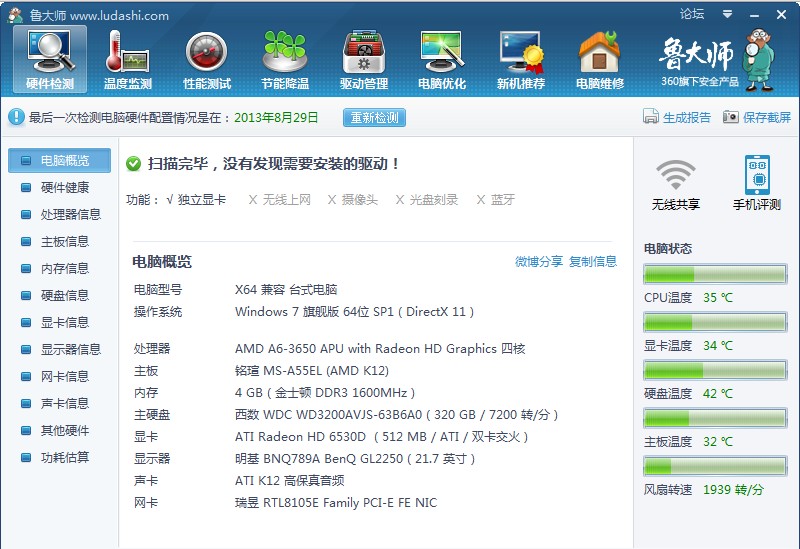
Task: Click the 重新检测 rescan button
Action: (x=374, y=118)
